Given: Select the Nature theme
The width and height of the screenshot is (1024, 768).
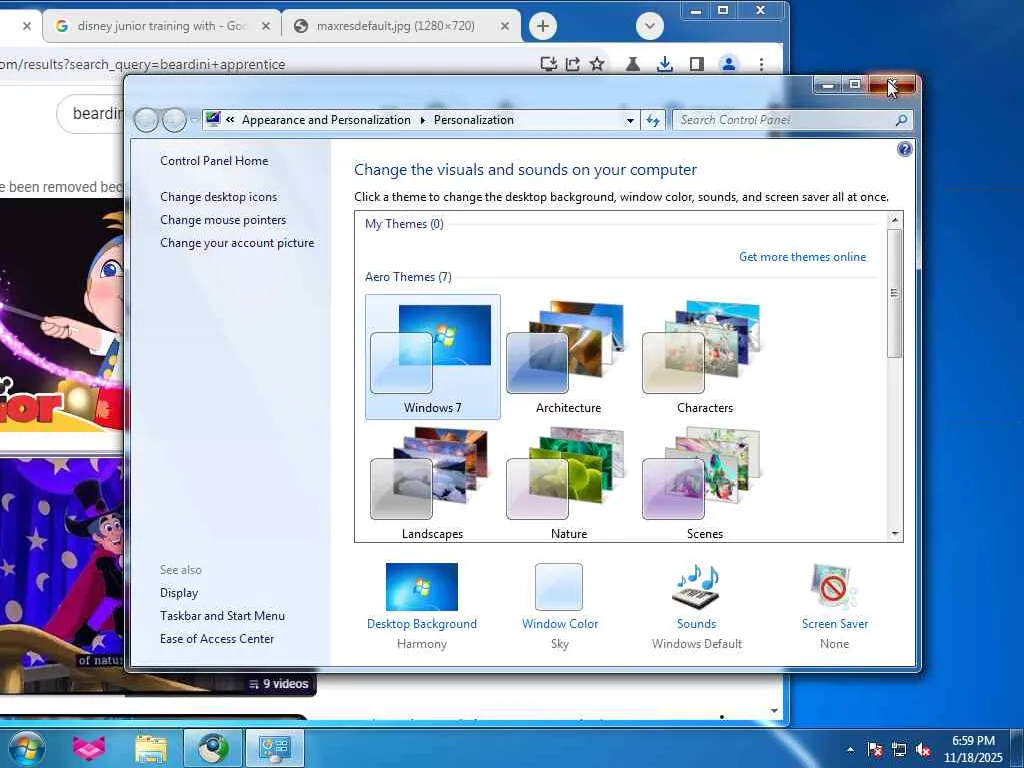Looking at the screenshot, I should [568, 483].
